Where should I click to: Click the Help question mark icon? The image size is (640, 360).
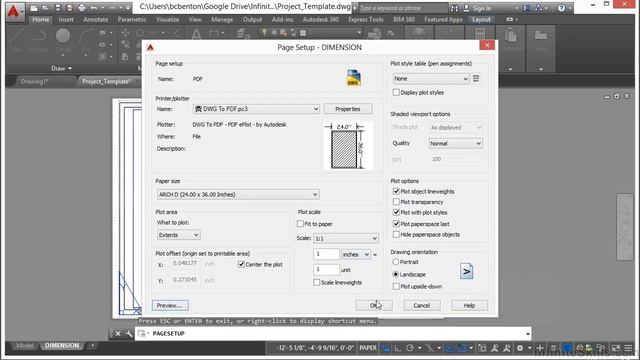pos(562,8)
